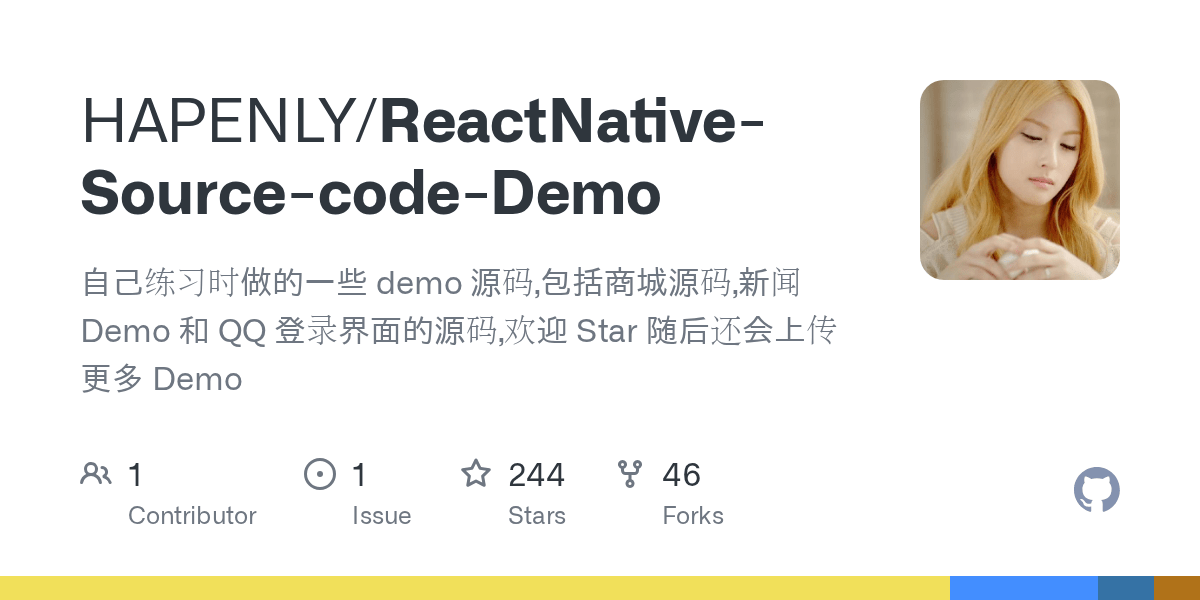The width and height of the screenshot is (1200, 600).
Task: Click the Forks label text
Action: pyautogui.click(x=693, y=516)
